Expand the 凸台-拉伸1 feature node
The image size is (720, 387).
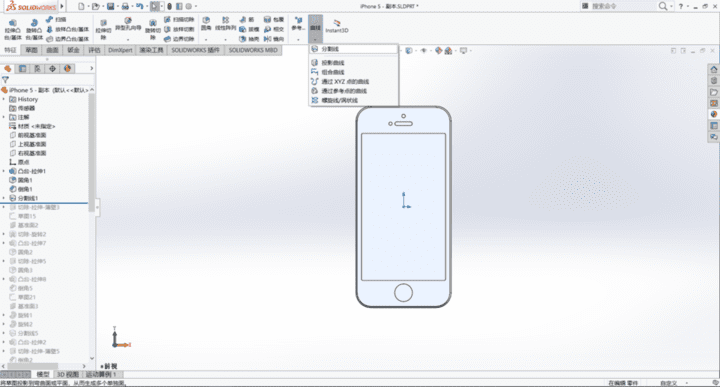(x=4, y=171)
